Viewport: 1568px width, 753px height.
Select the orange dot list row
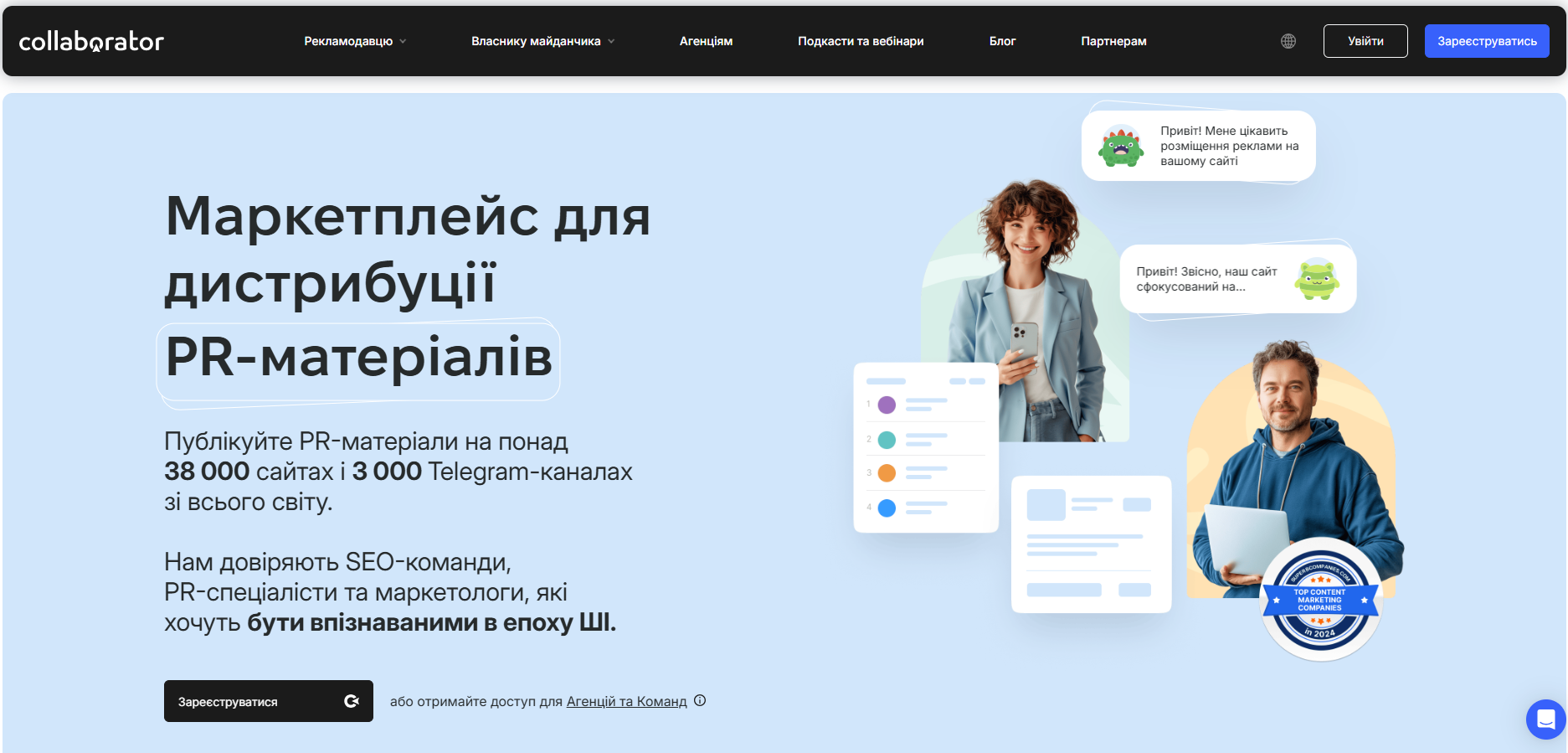(x=925, y=472)
